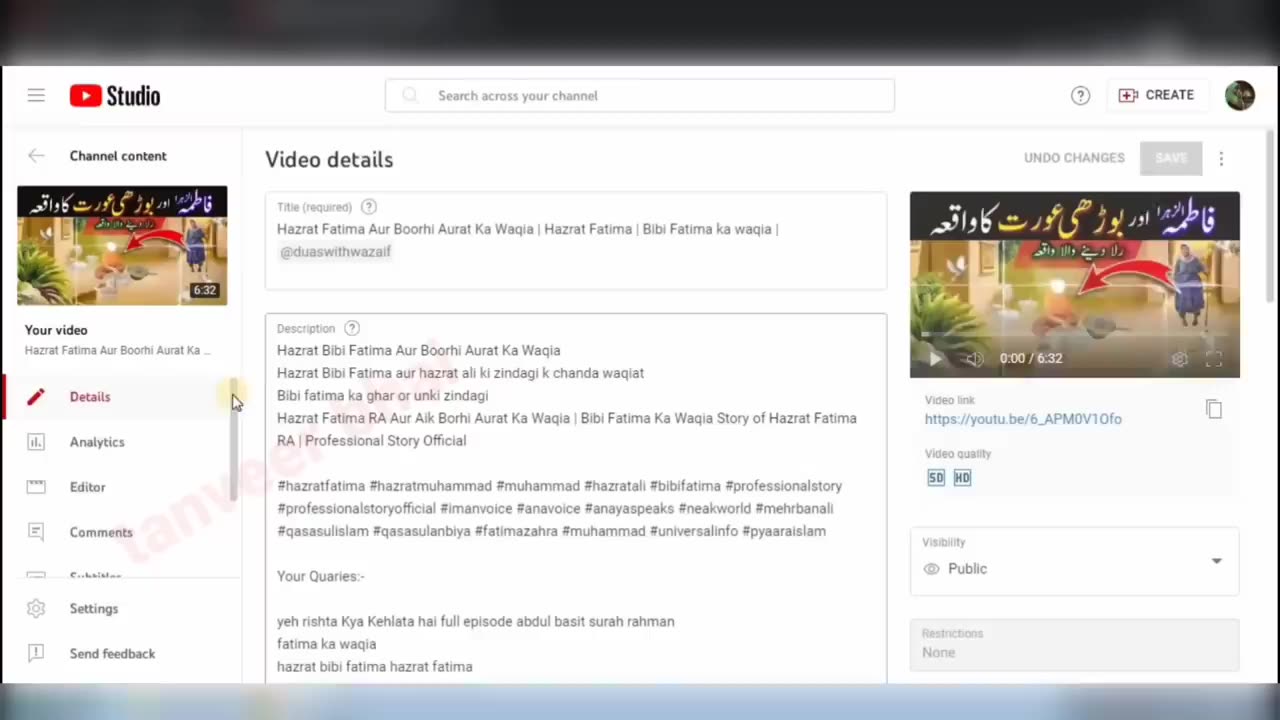Focus the Search across your channel box
The height and width of the screenshot is (720, 1280).
point(640,95)
